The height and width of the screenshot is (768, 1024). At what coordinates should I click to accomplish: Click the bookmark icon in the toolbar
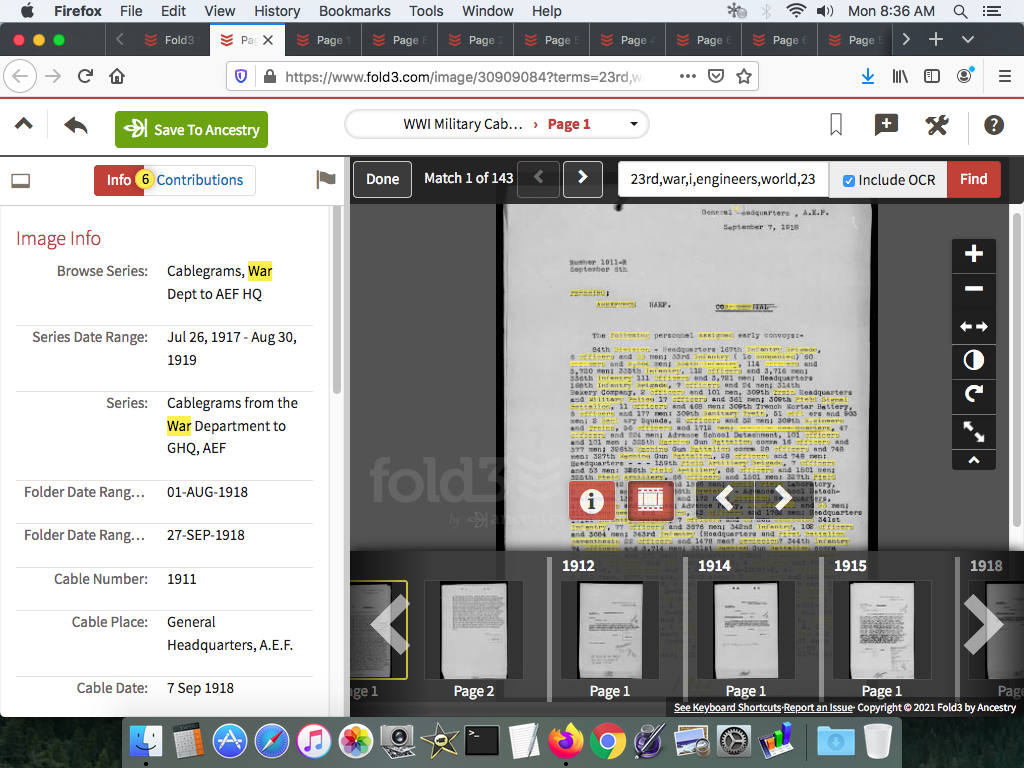[x=836, y=125]
